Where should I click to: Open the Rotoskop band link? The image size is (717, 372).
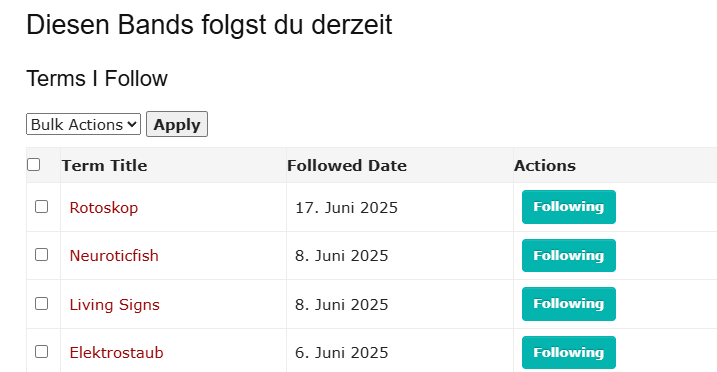click(104, 207)
